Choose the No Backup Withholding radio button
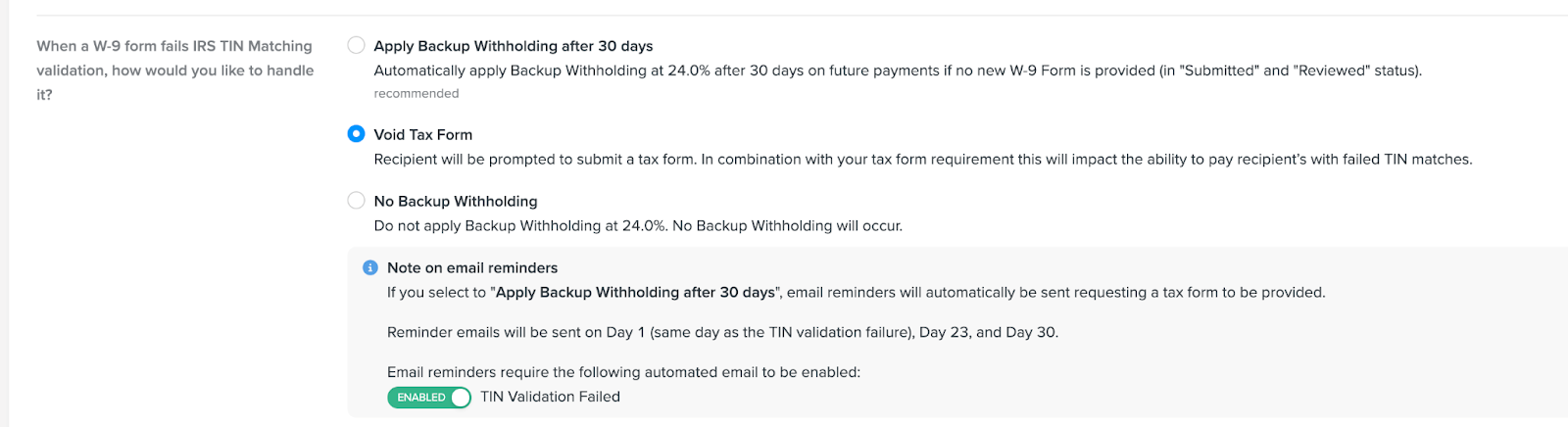 tap(357, 201)
